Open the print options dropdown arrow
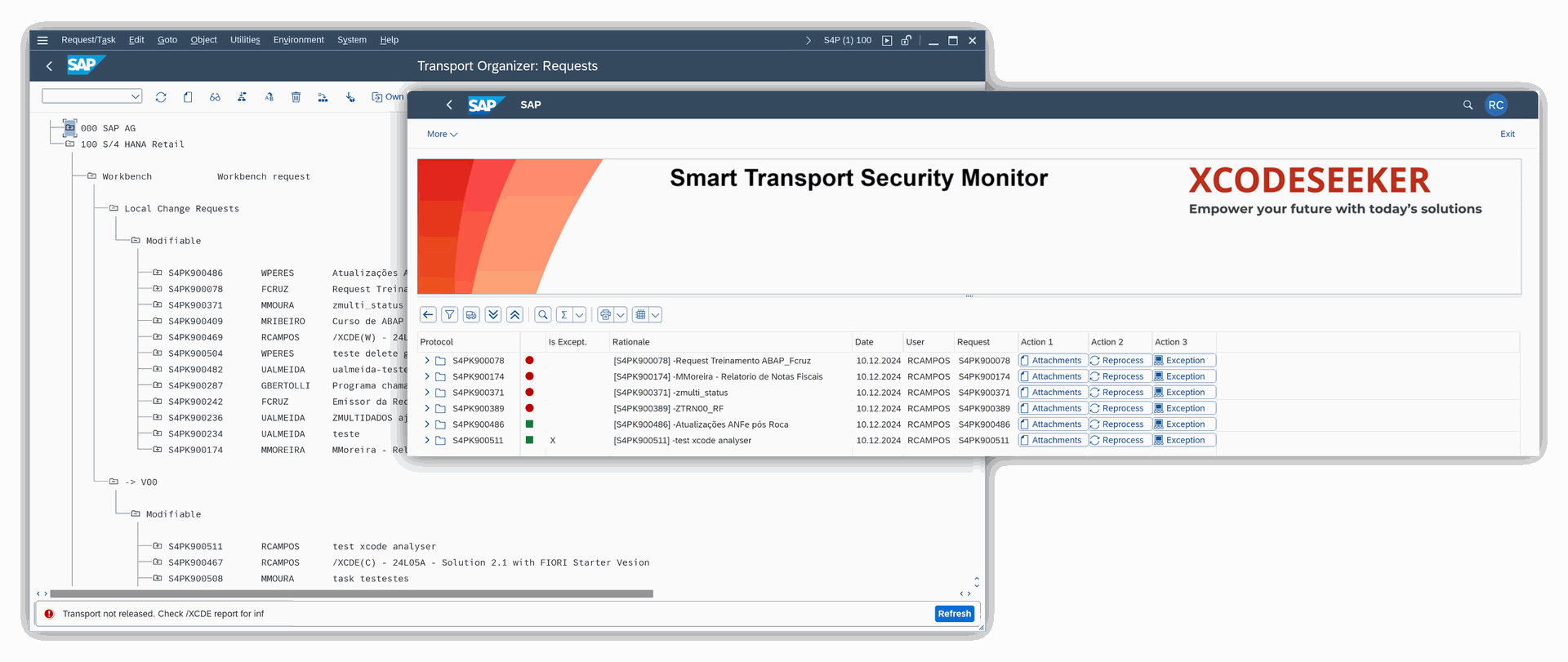The width and height of the screenshot is (1568, 662). coord(621,315)
